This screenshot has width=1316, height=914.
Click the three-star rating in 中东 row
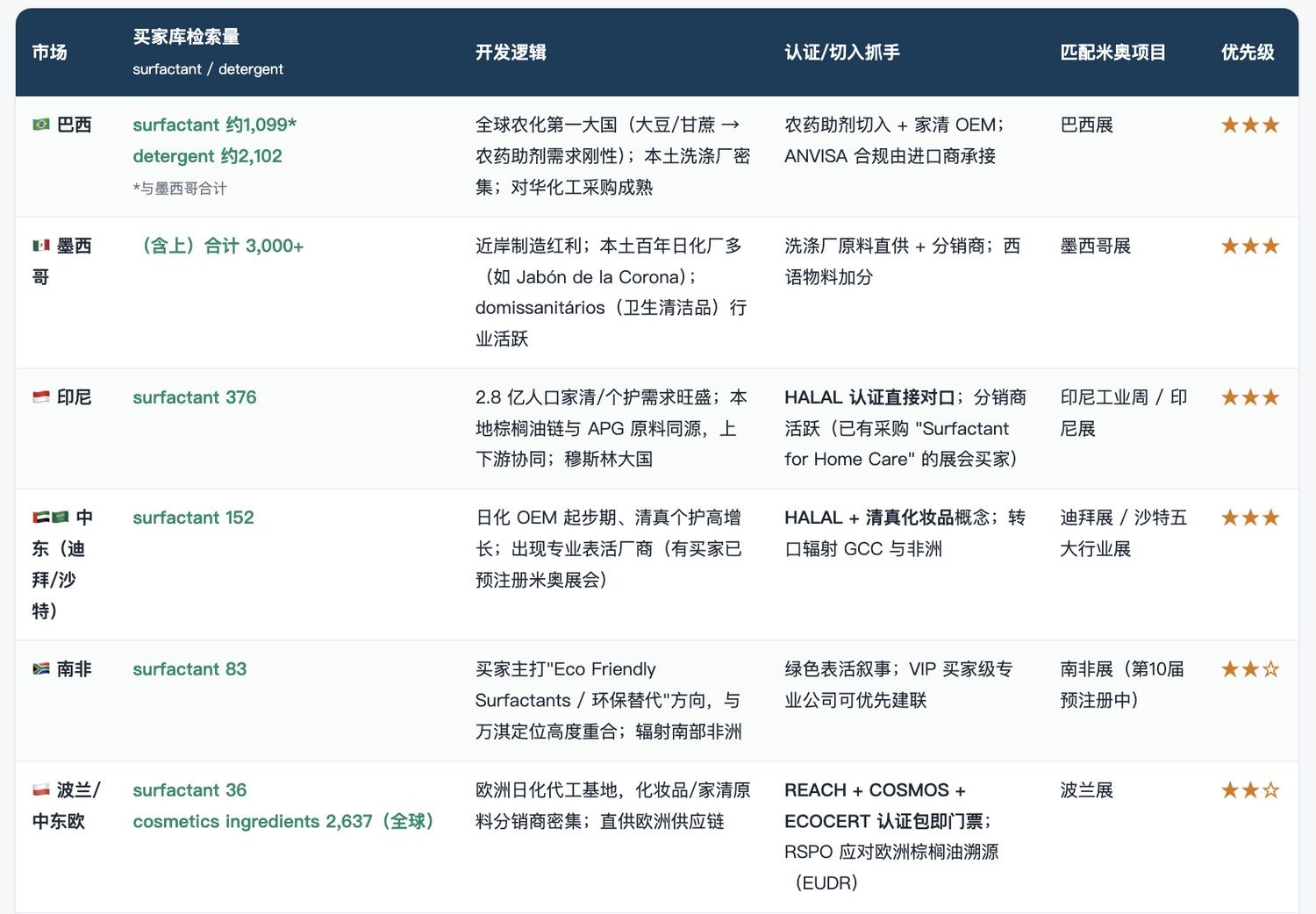pos(1250,518)
